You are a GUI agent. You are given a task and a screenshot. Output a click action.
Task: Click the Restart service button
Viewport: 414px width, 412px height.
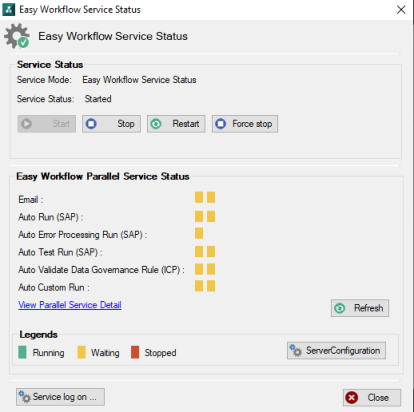pos(176,124)
